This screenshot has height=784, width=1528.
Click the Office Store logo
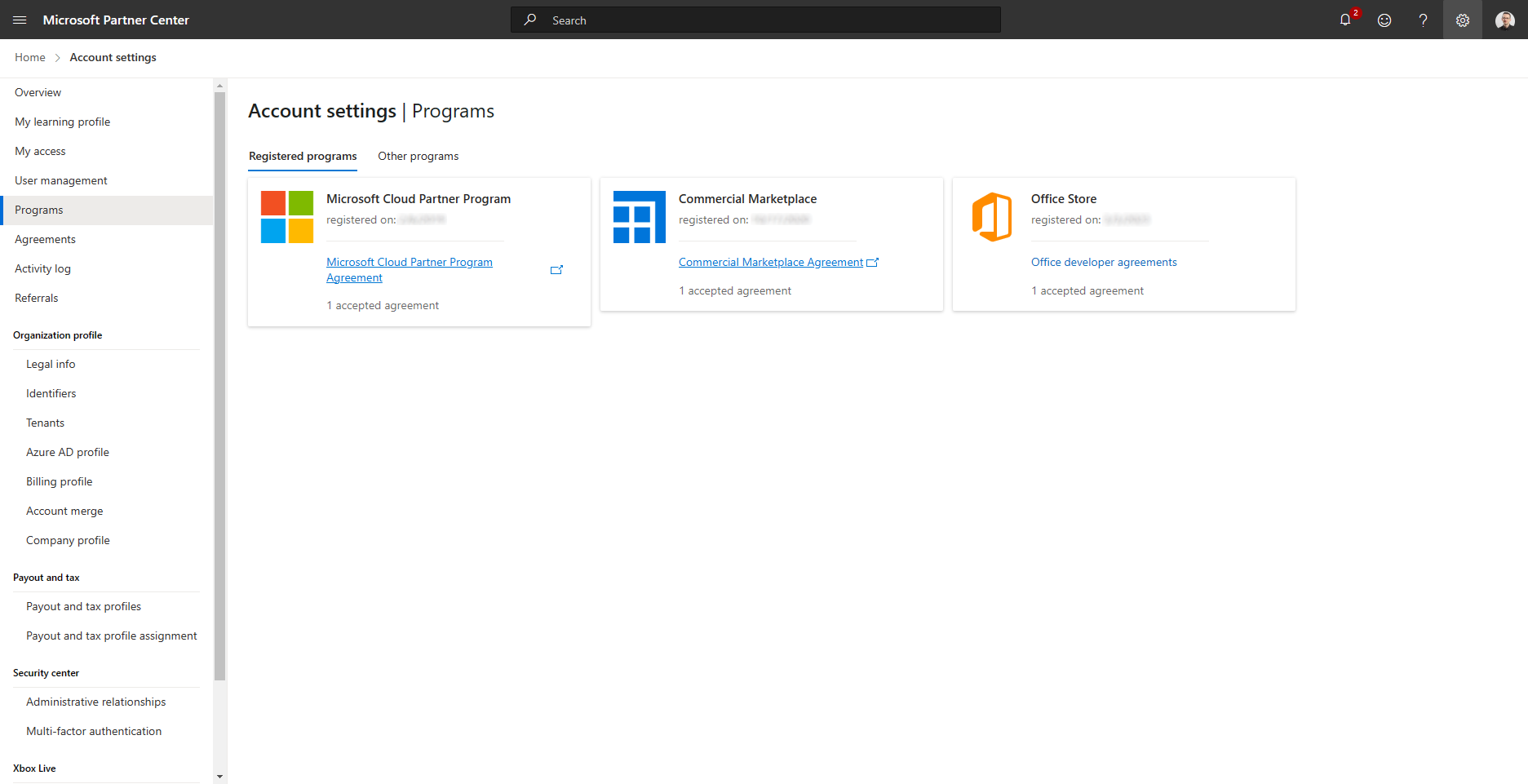[992, 217]
